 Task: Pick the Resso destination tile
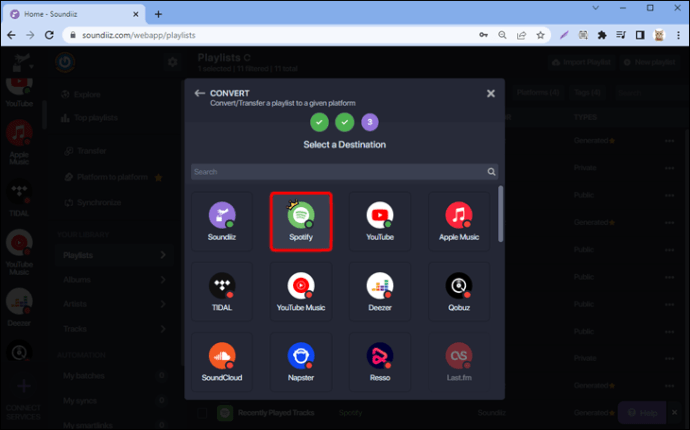pyautogui.click(x=380, y=362)
